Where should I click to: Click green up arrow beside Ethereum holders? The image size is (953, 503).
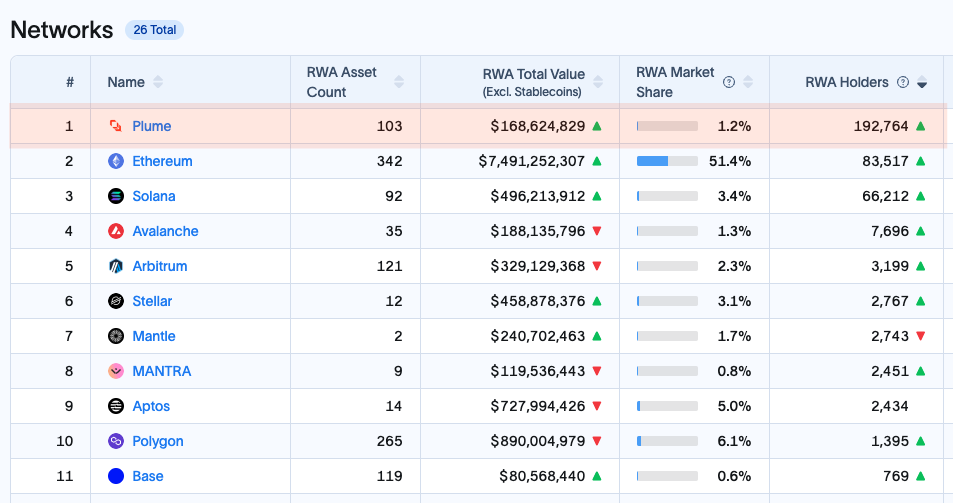click(921, 161)
